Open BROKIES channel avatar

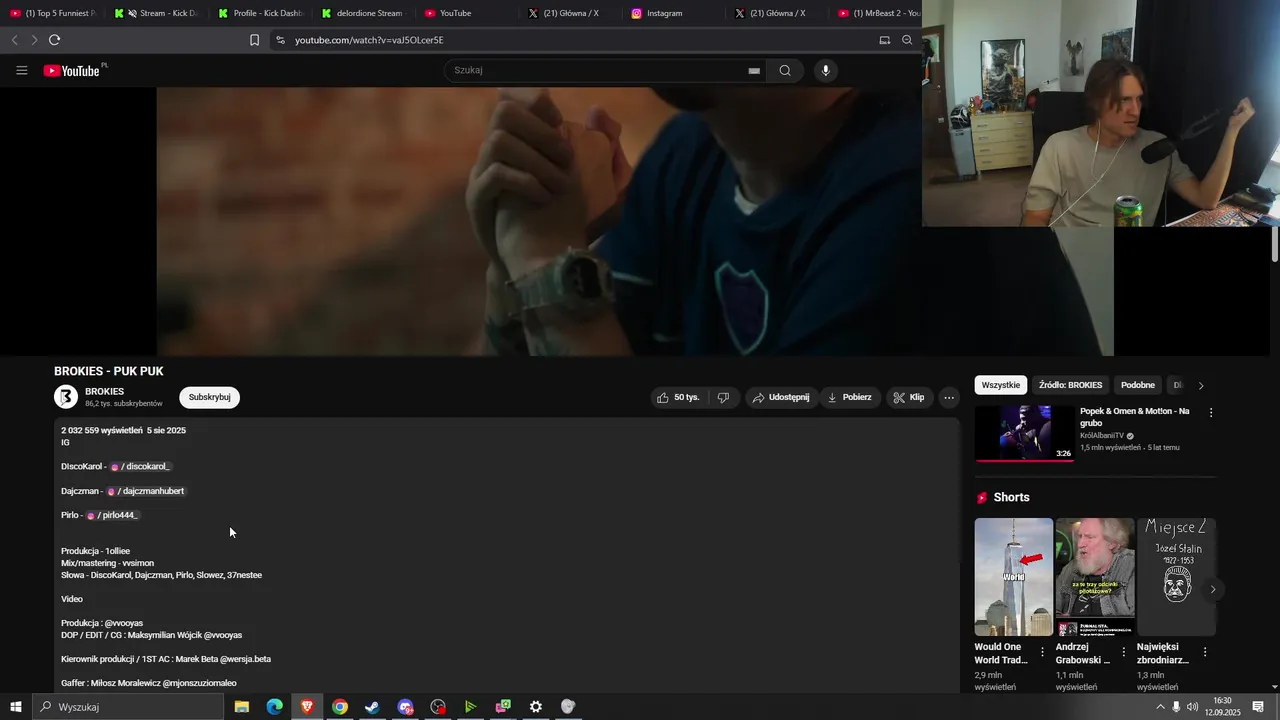point(66,397)
